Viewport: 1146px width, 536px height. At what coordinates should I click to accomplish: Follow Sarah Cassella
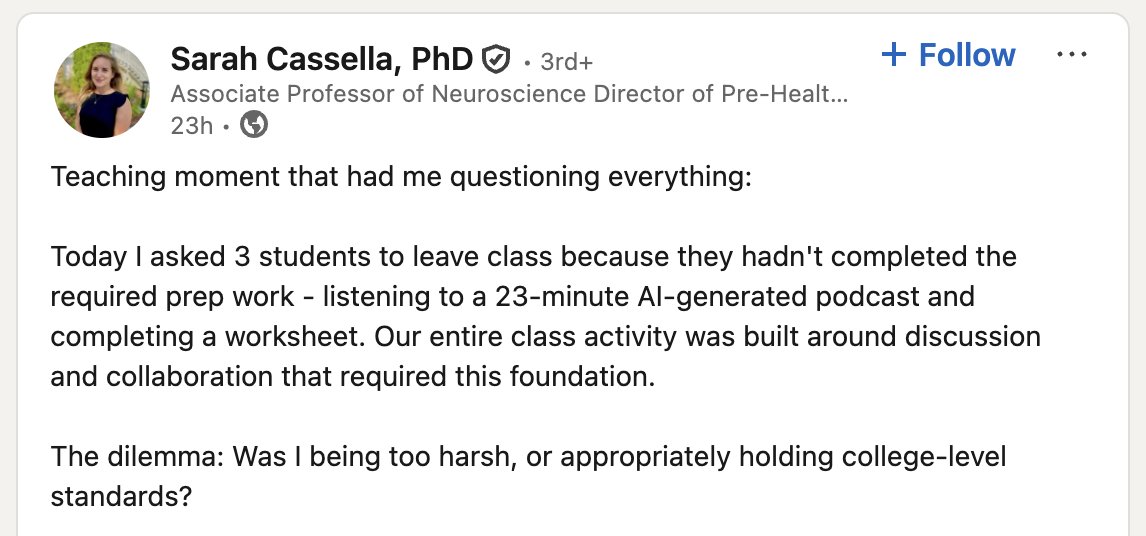pos(948,55)
